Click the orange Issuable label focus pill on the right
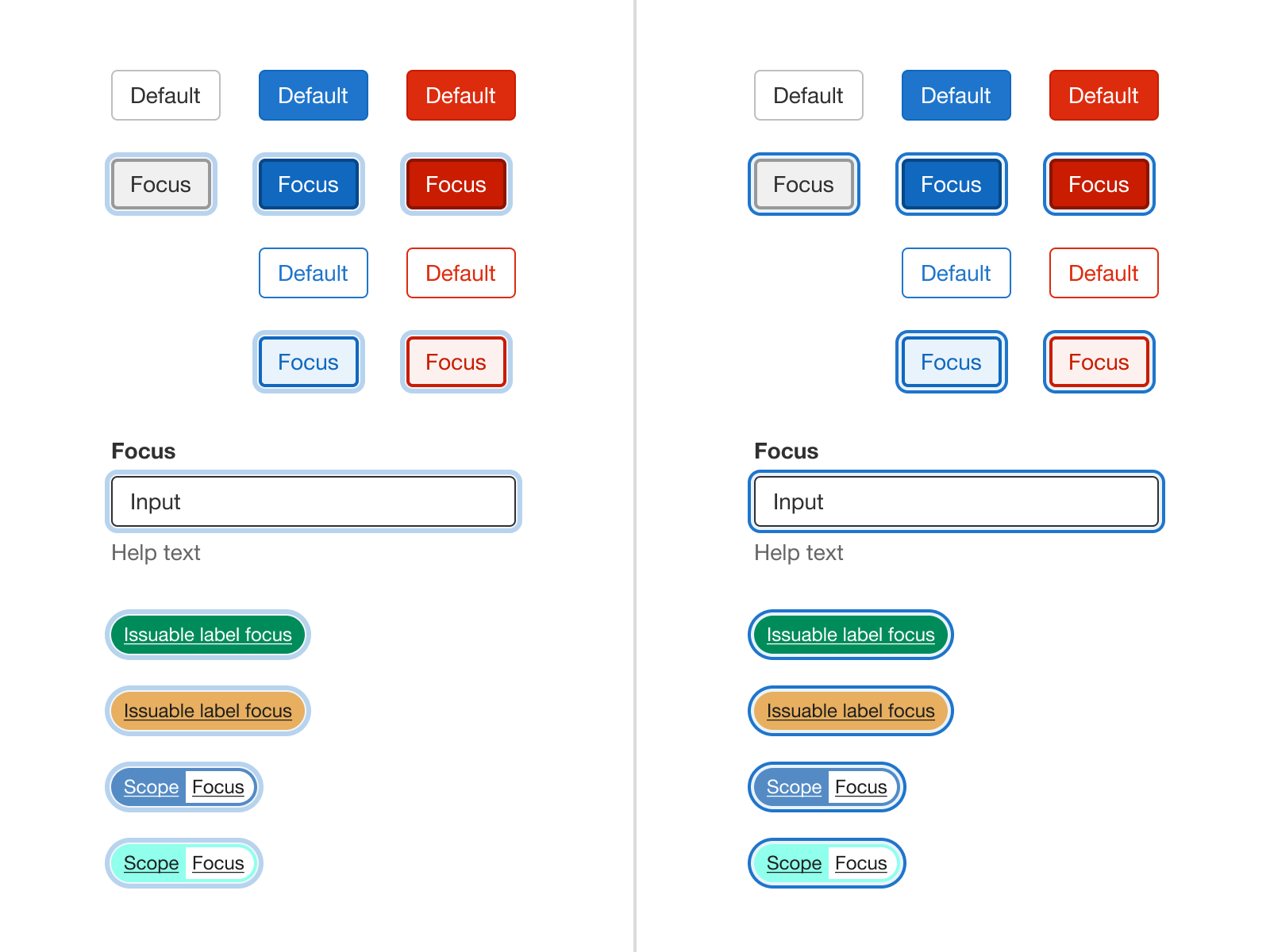The height and width of the screenshot is (952, 1270). coord(850,711)
